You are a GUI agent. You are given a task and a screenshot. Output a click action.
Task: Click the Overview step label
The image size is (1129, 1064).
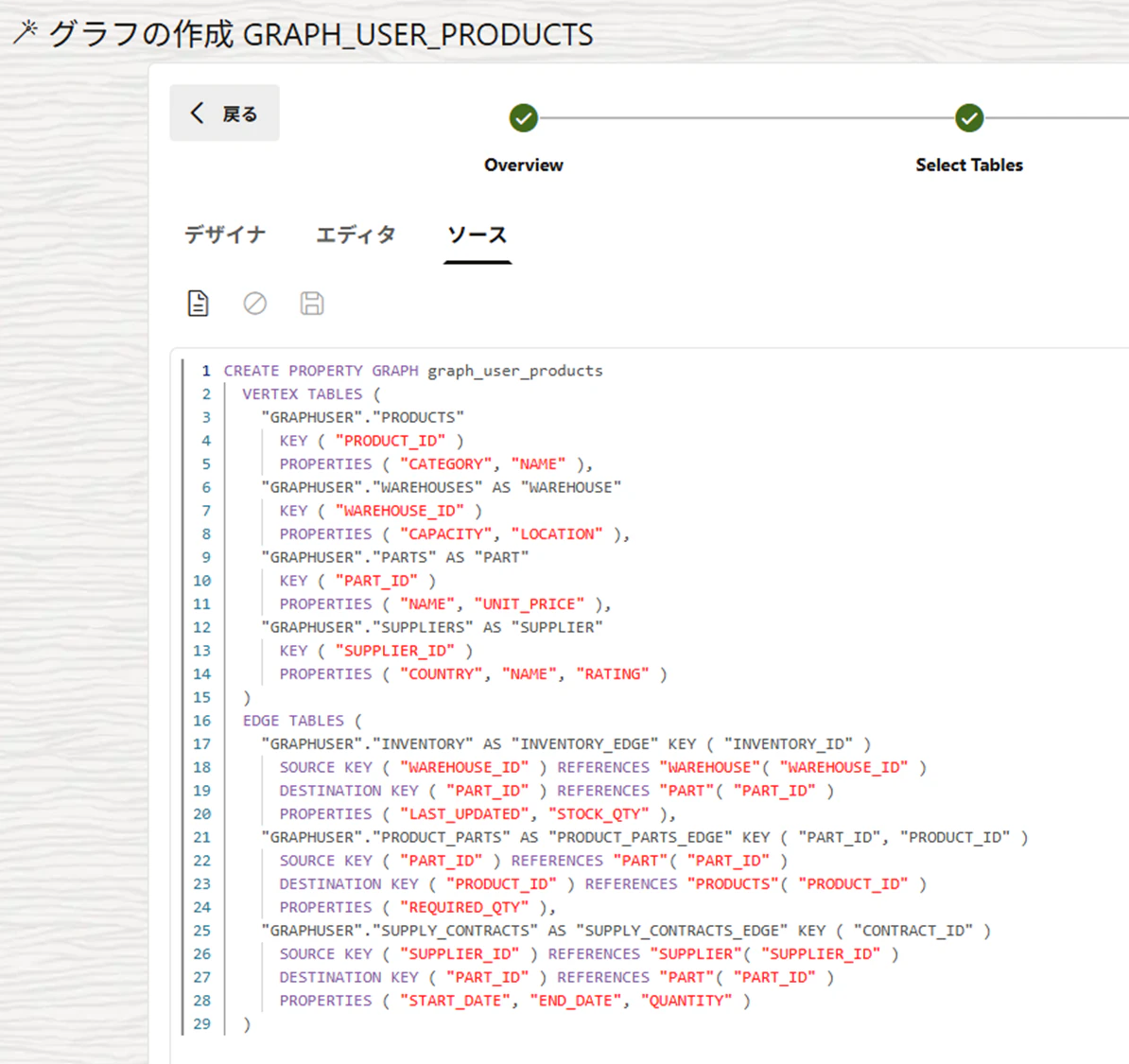click(524, 165)
